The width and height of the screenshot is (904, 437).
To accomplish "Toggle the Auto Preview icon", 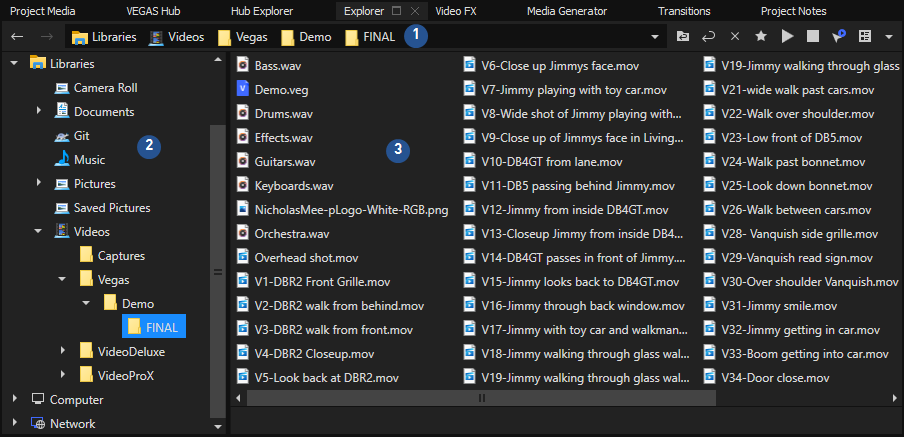I will click(839, 36).
